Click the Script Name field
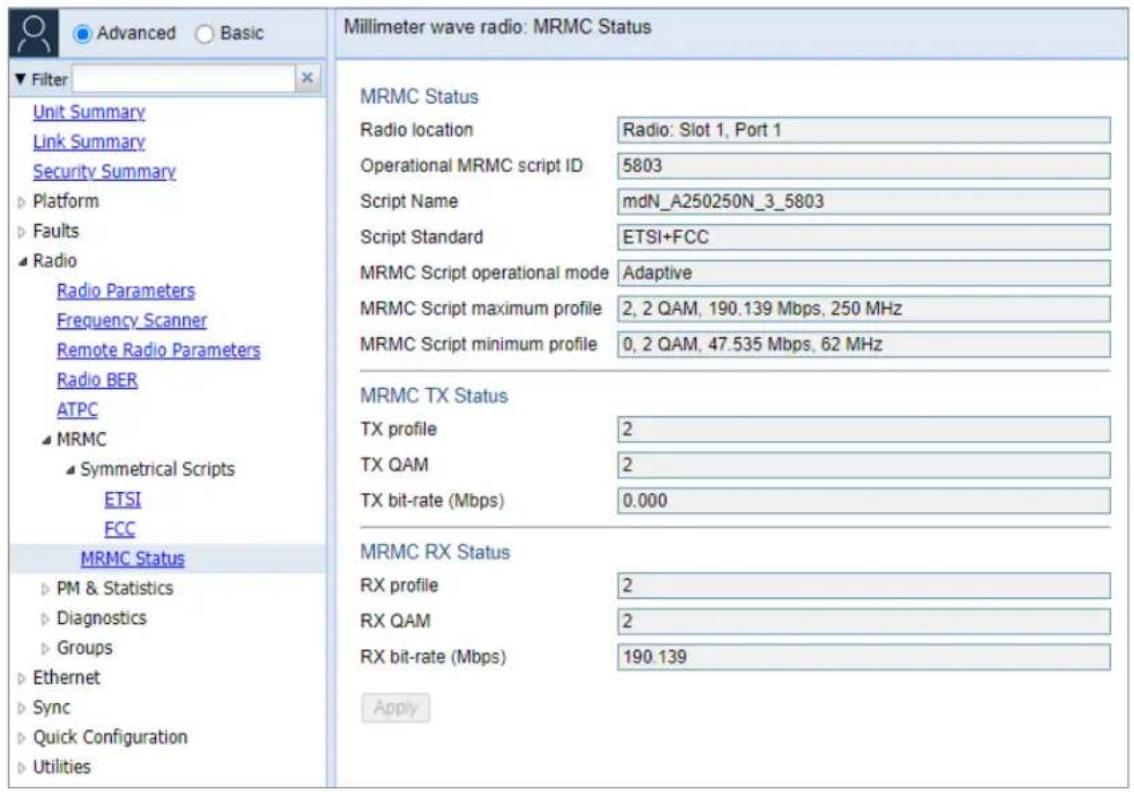 [x=864, y=201]
